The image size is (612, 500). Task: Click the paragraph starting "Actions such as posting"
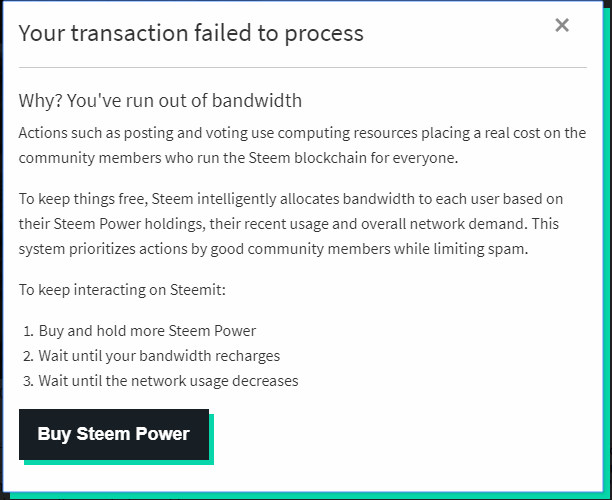coord(302,145)
